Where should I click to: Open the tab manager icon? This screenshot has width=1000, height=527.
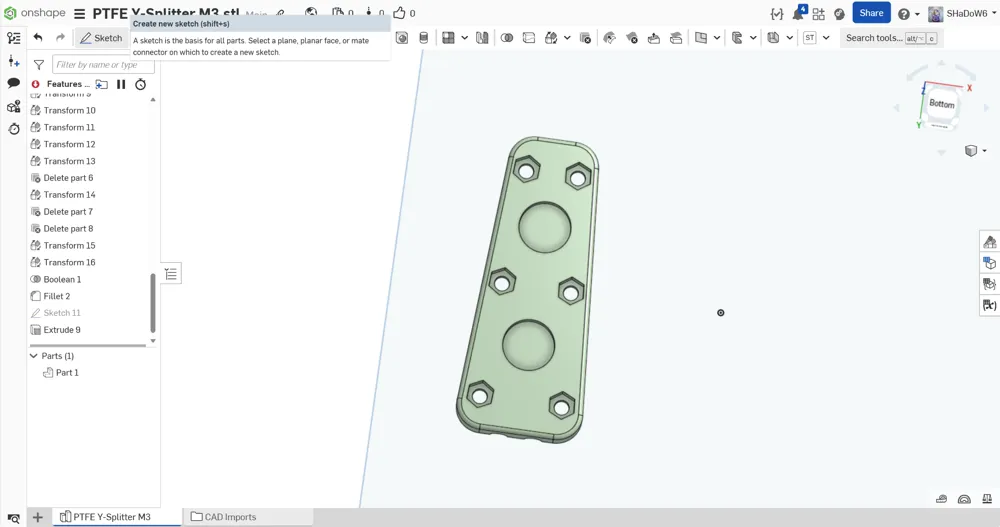click(x=13, y=518)
